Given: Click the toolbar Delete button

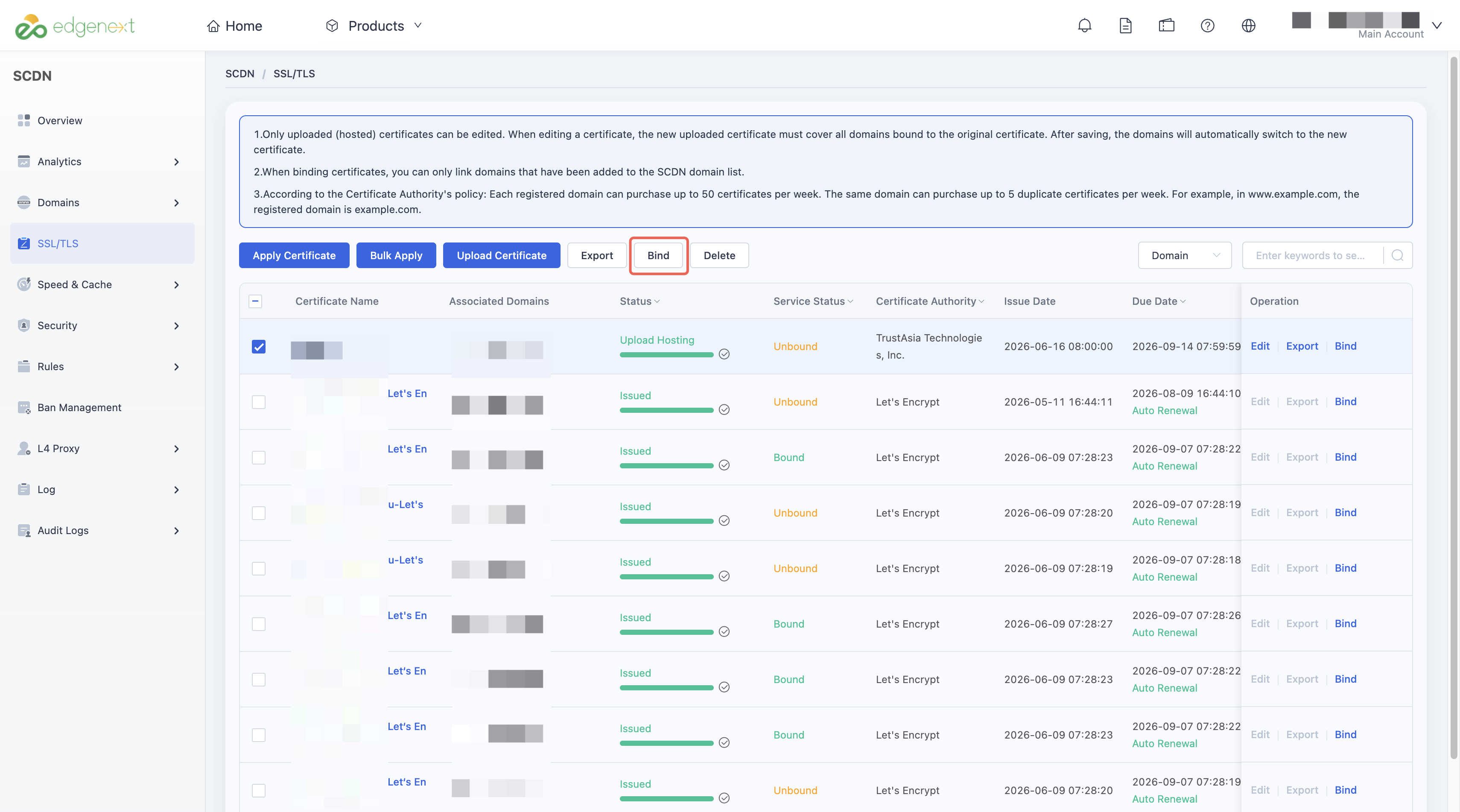Looking at the screenshot, I should pos(719,256).
